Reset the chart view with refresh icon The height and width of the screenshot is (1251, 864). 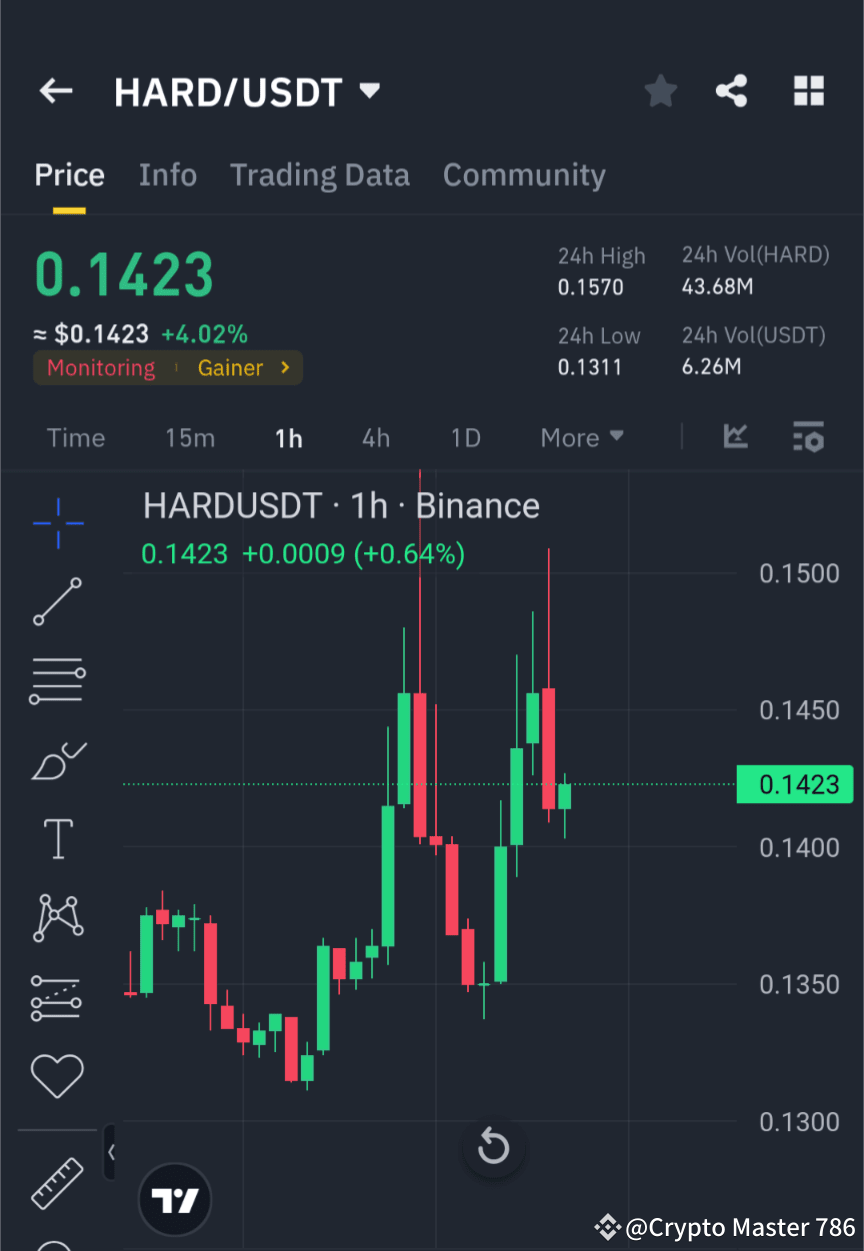(x=493, y=1148)
